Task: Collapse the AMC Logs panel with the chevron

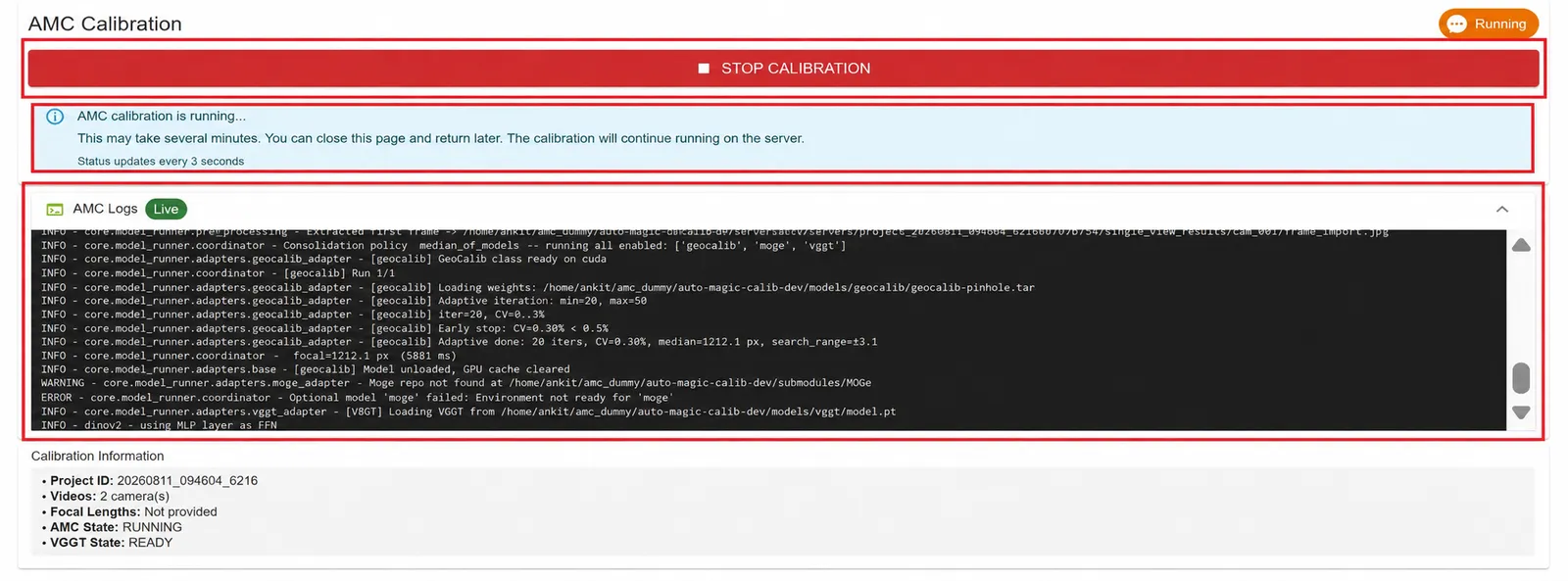Action: pyautogui.click(x=1501, y=209)
